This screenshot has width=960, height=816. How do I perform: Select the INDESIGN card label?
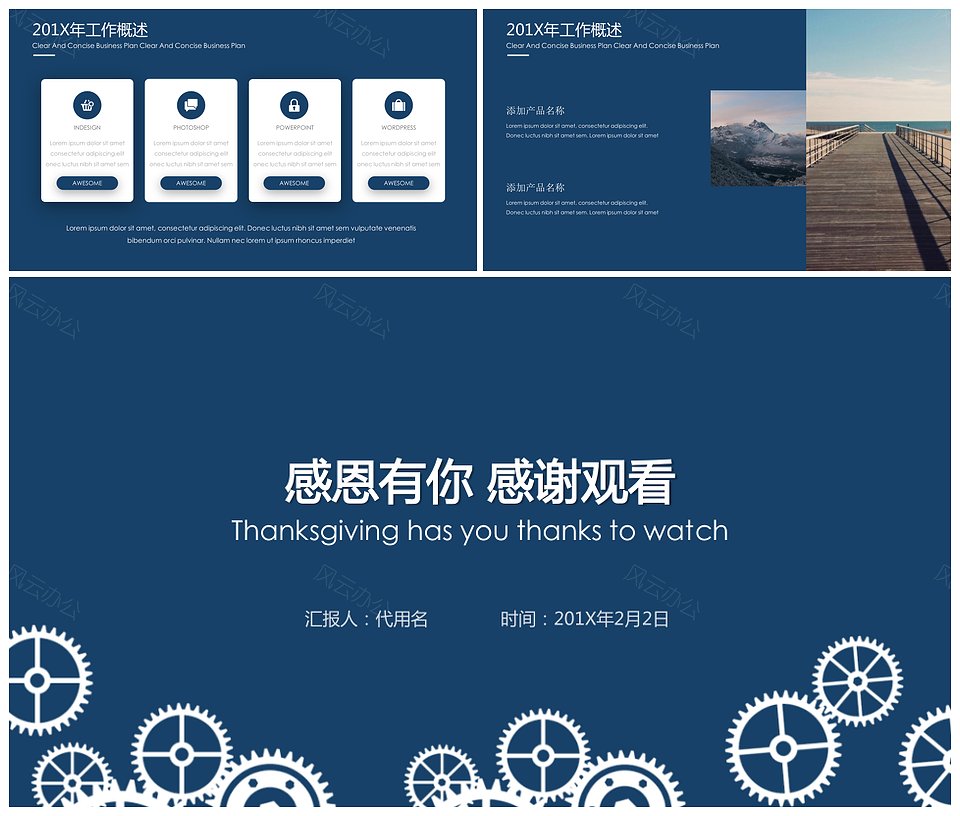point(87,127)
